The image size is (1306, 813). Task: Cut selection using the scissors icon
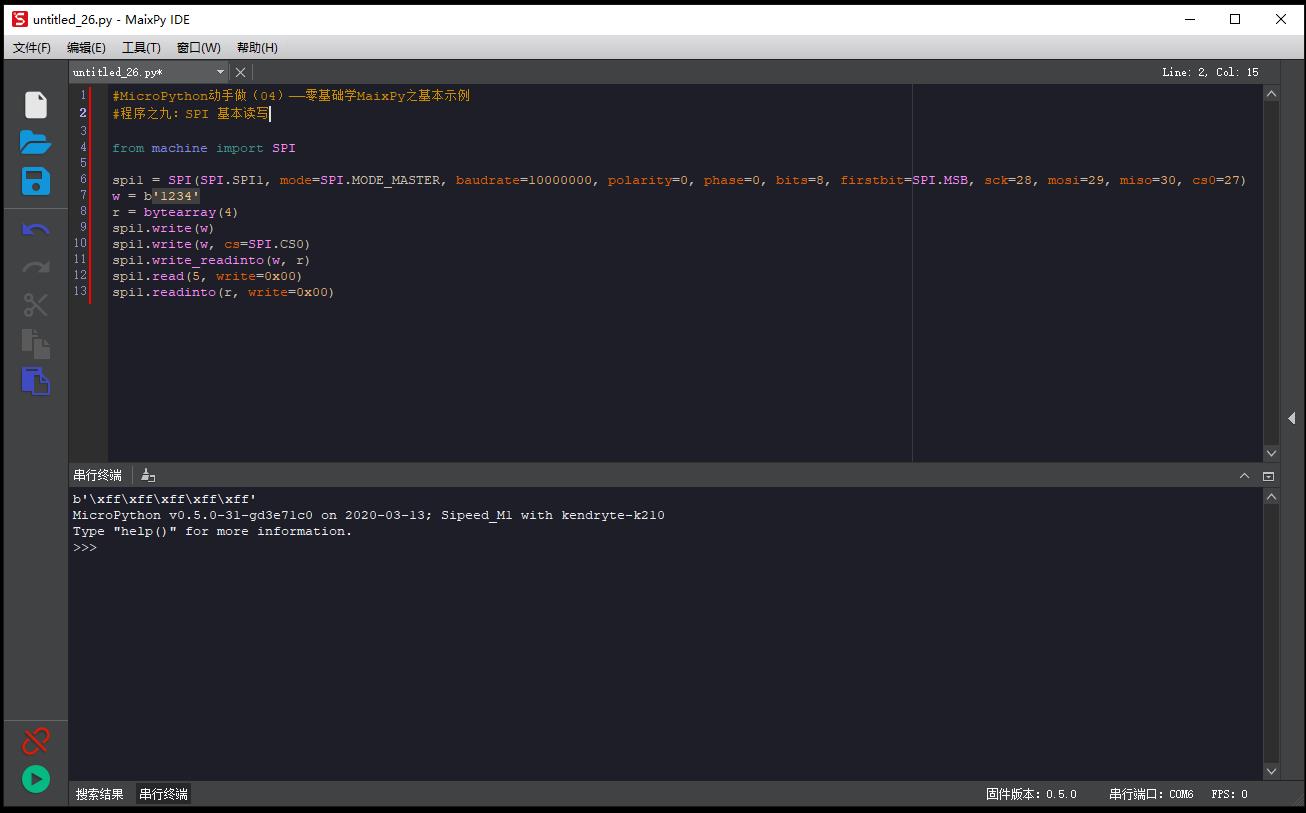point(36,305)
